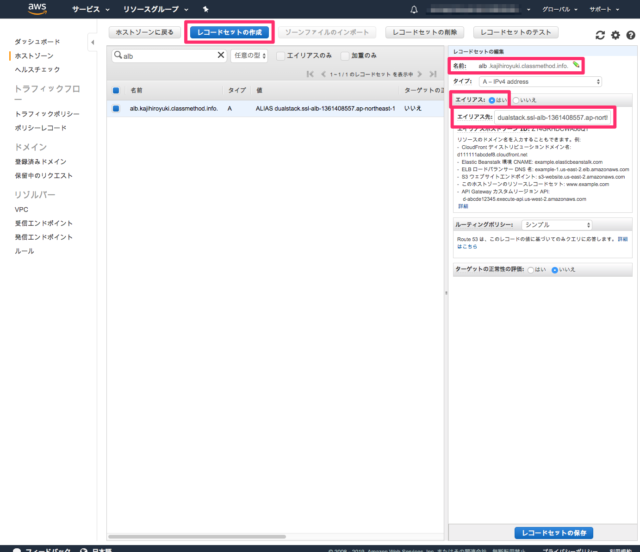Open the notifications bell
640x552 pixels.
(415, 9)
